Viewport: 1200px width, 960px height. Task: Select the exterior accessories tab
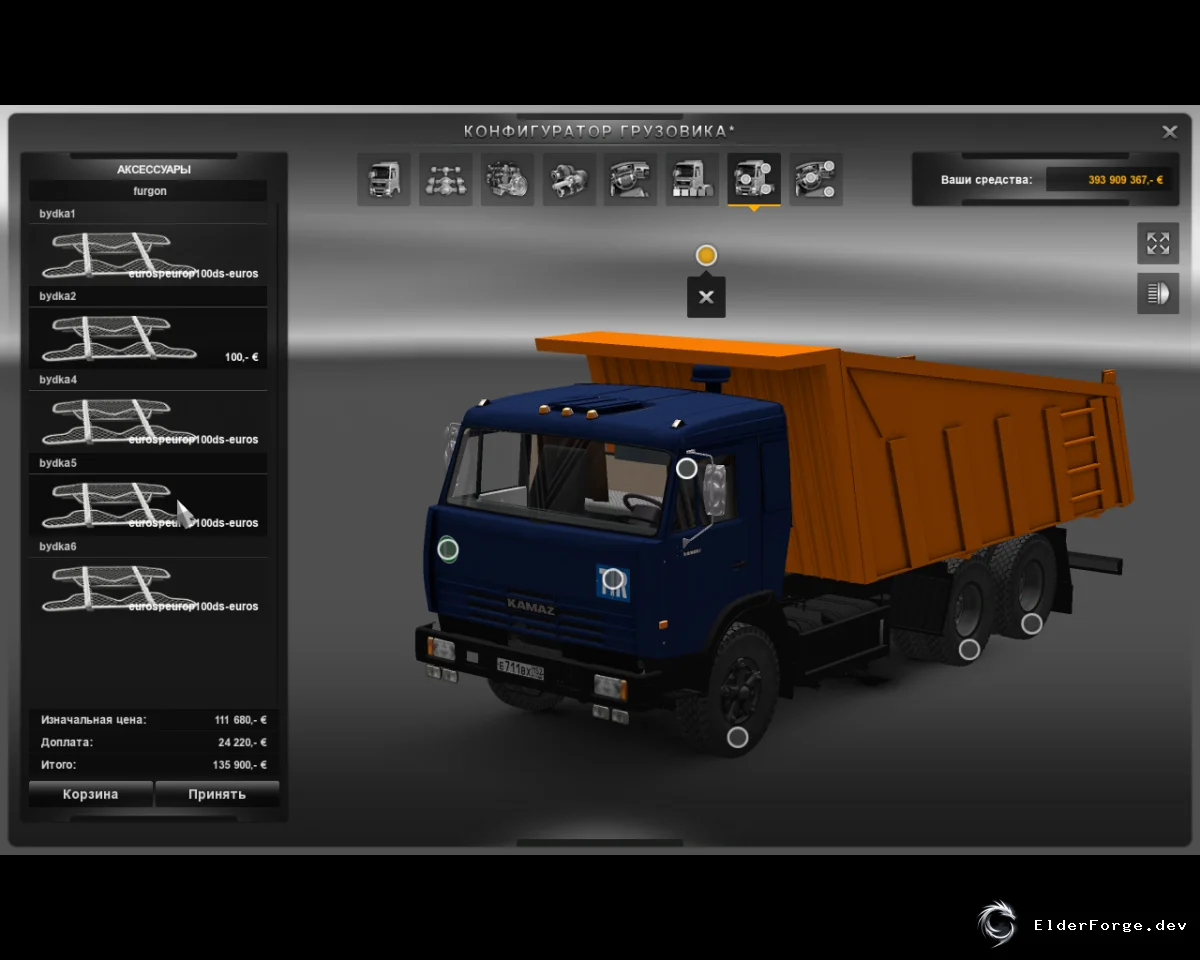(x=754, y=180)
